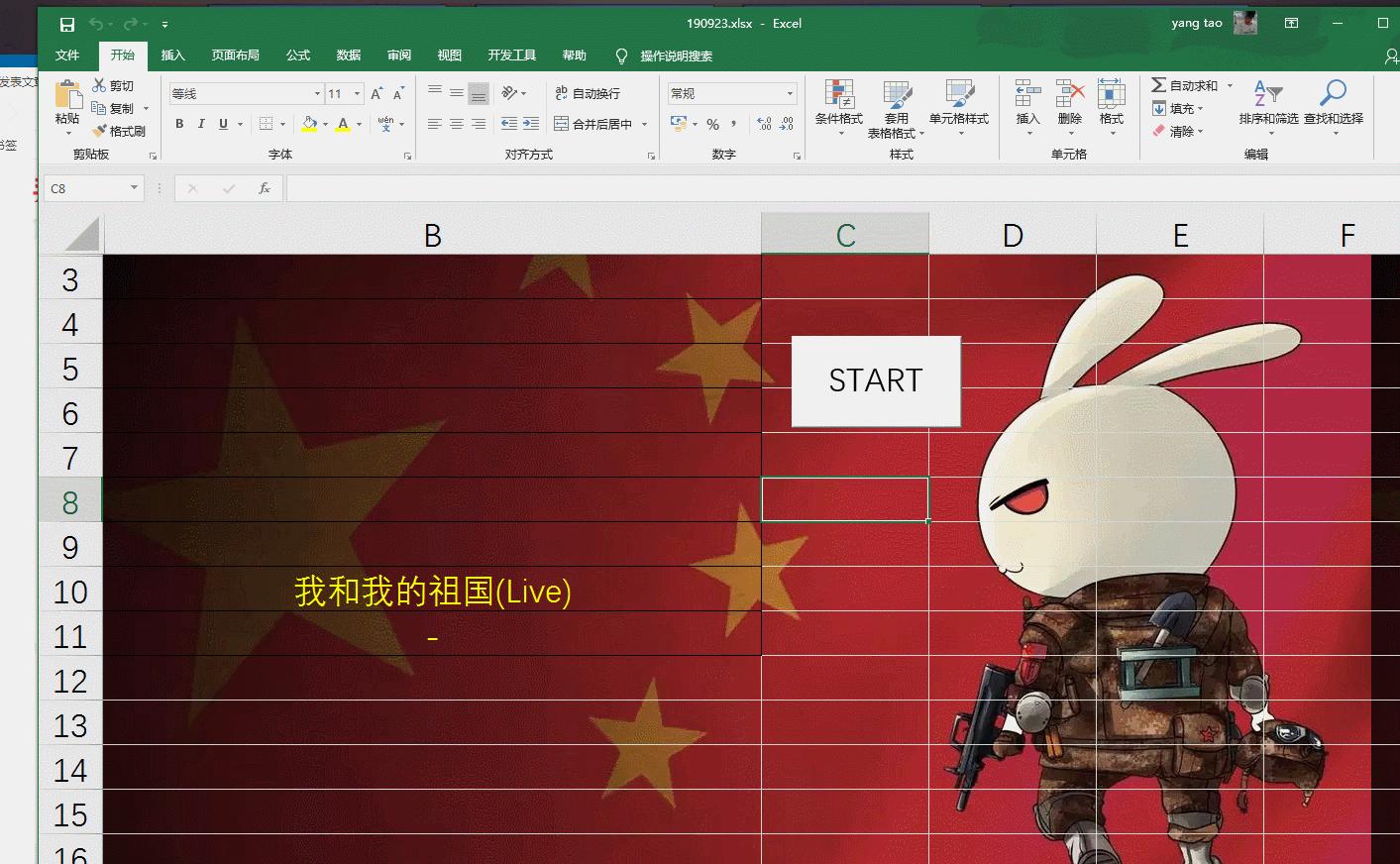Open the borders dropdown arrow
The height and width of the screenshot is (864, 1400).
click(x=282, y=125)
